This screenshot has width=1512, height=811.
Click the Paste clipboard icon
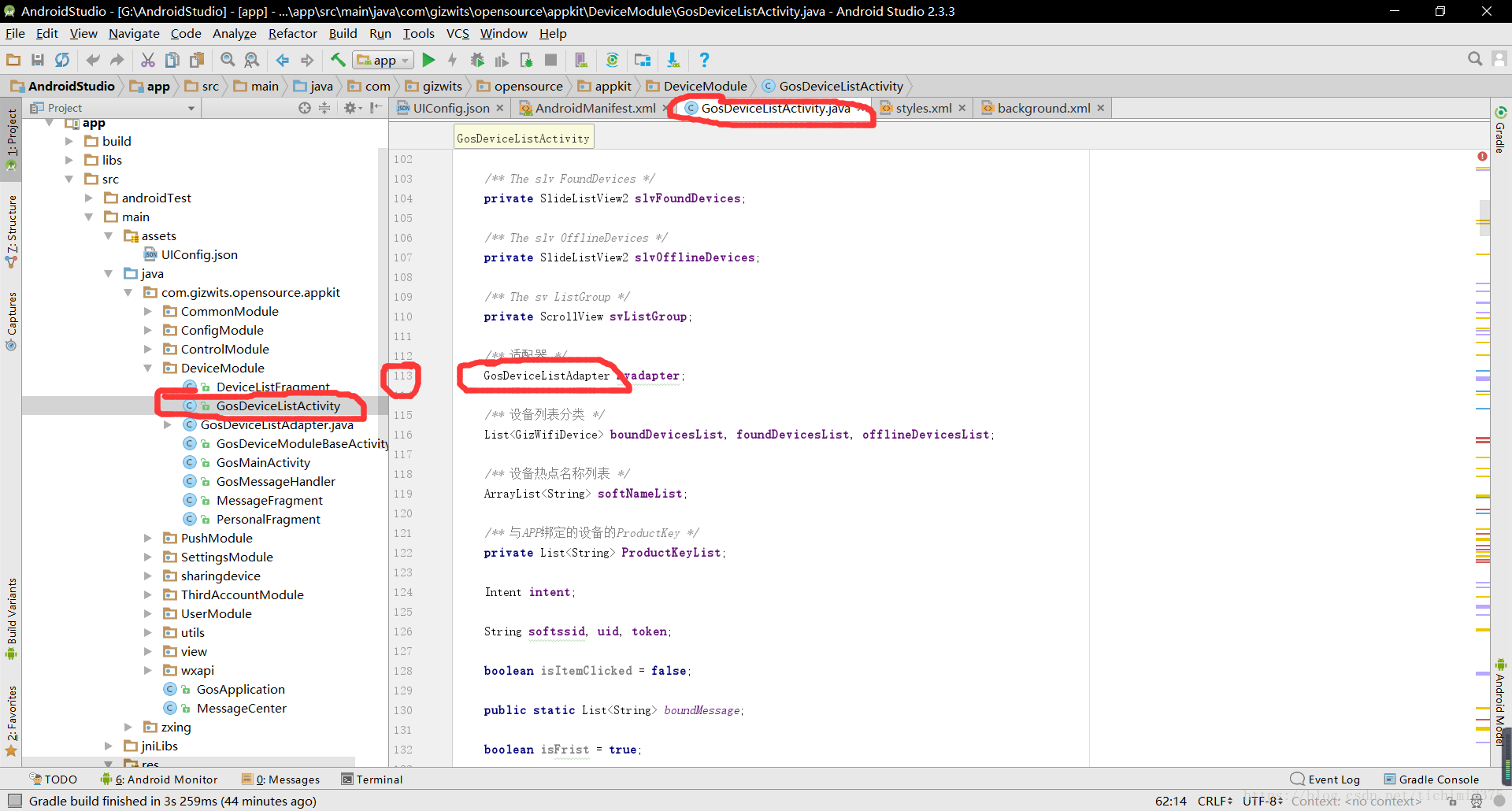[197, 60]
